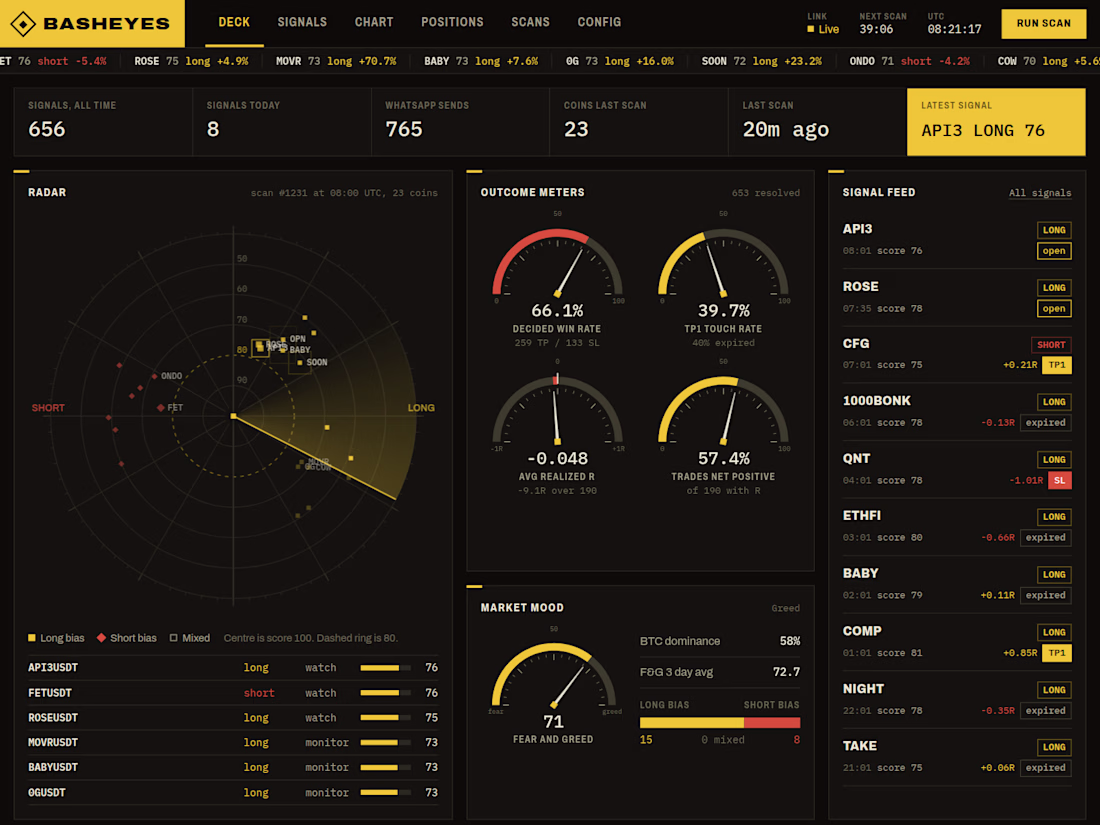Click the Signals, All Time value 656

[47, 130]
